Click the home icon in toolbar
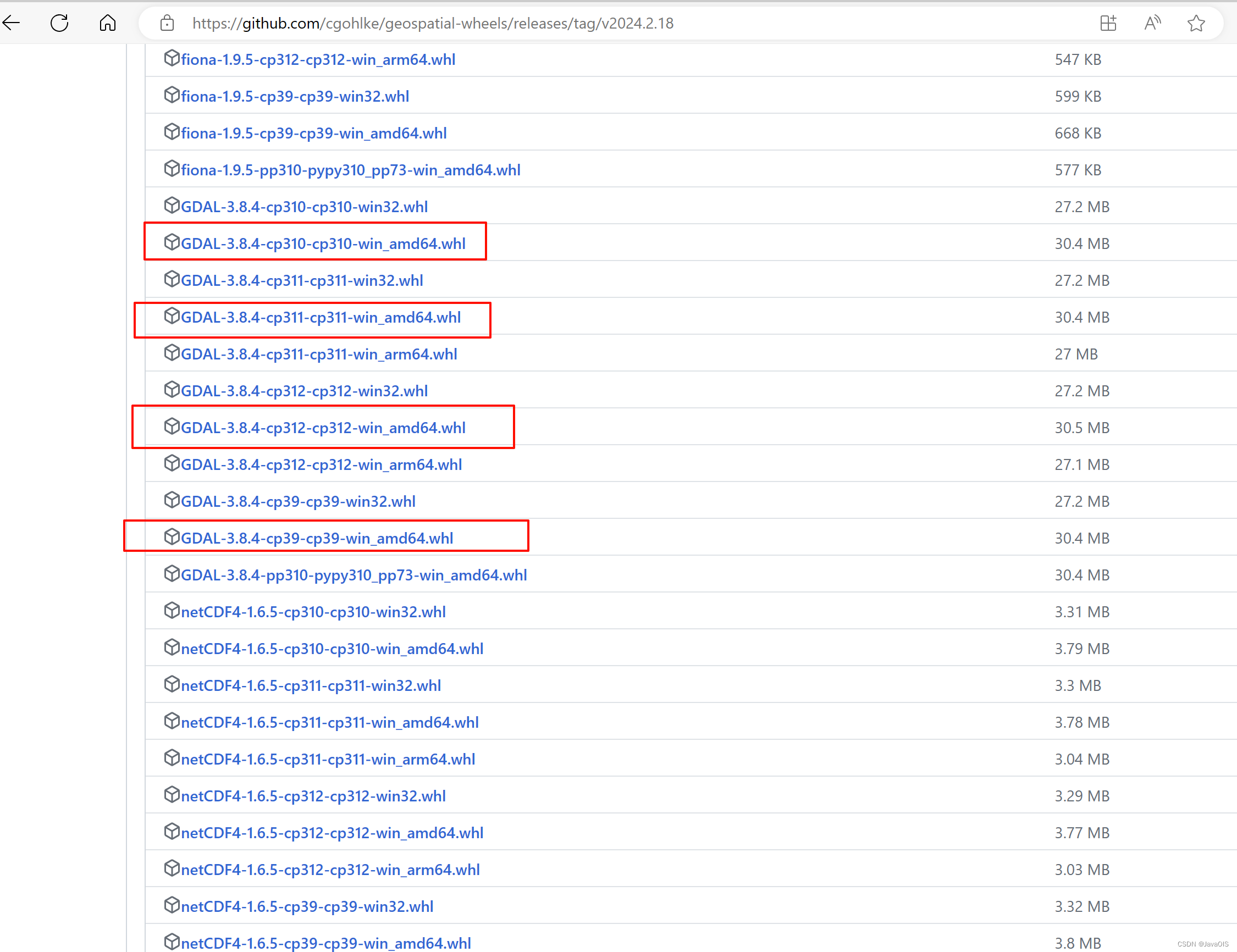Image resolution: width=1237 pixels, height=952 pixels. tap(108, 23)
